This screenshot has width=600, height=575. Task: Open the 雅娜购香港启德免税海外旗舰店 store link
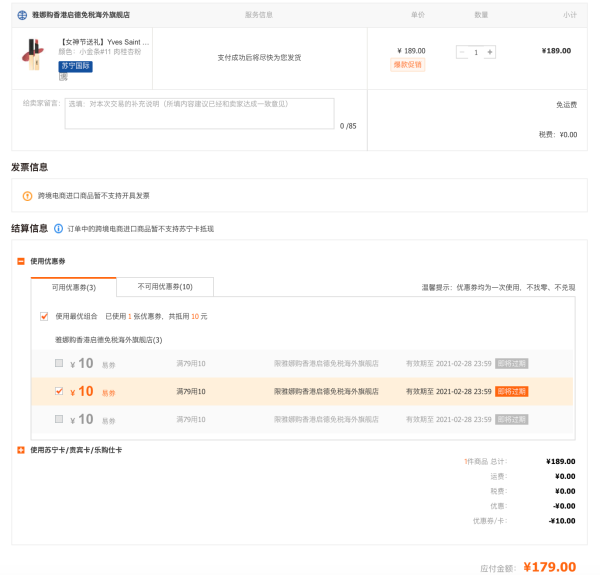[81, 15]
